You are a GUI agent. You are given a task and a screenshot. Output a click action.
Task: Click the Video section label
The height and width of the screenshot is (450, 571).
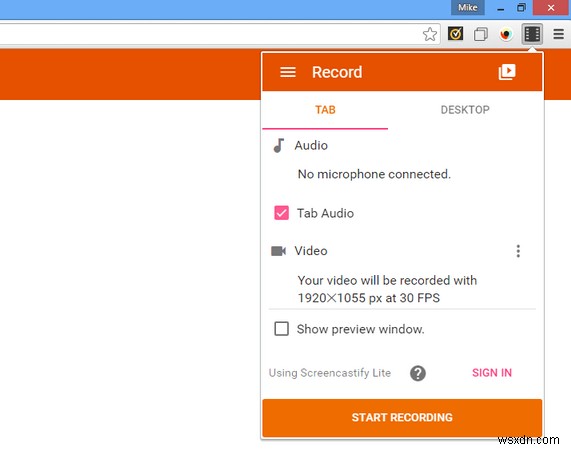pyautogui.click(x=311, y=251)
